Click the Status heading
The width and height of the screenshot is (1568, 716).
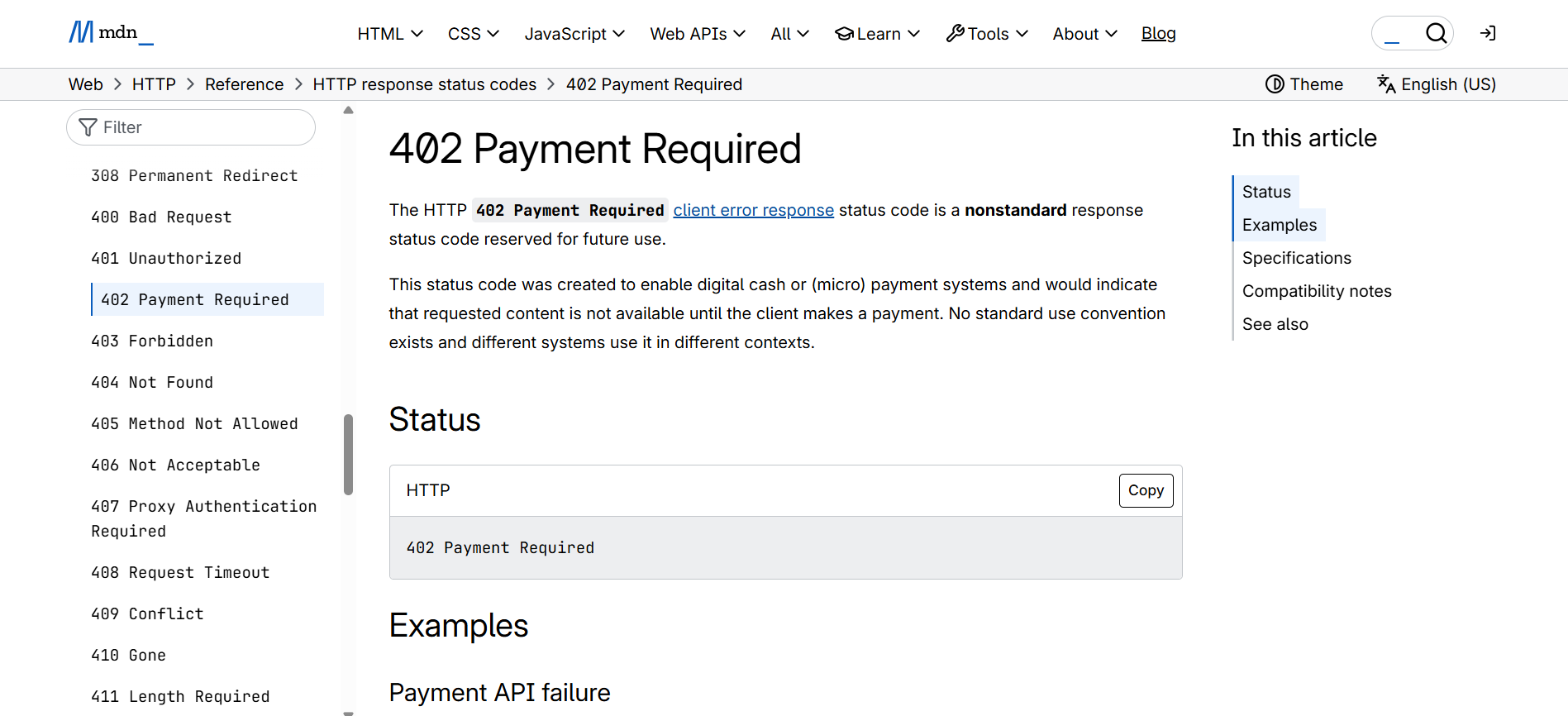[435, 419]
